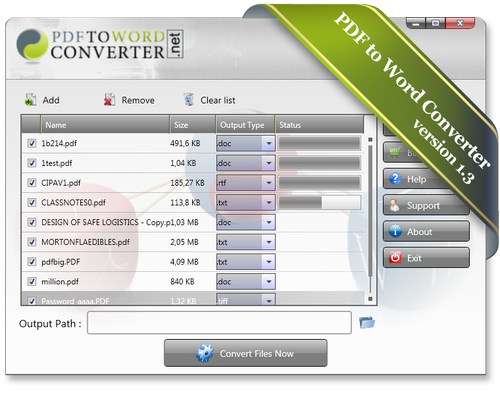Click the gear icon on Convert Files Now
The image size is (500, 395).
(x=204, y=353)
